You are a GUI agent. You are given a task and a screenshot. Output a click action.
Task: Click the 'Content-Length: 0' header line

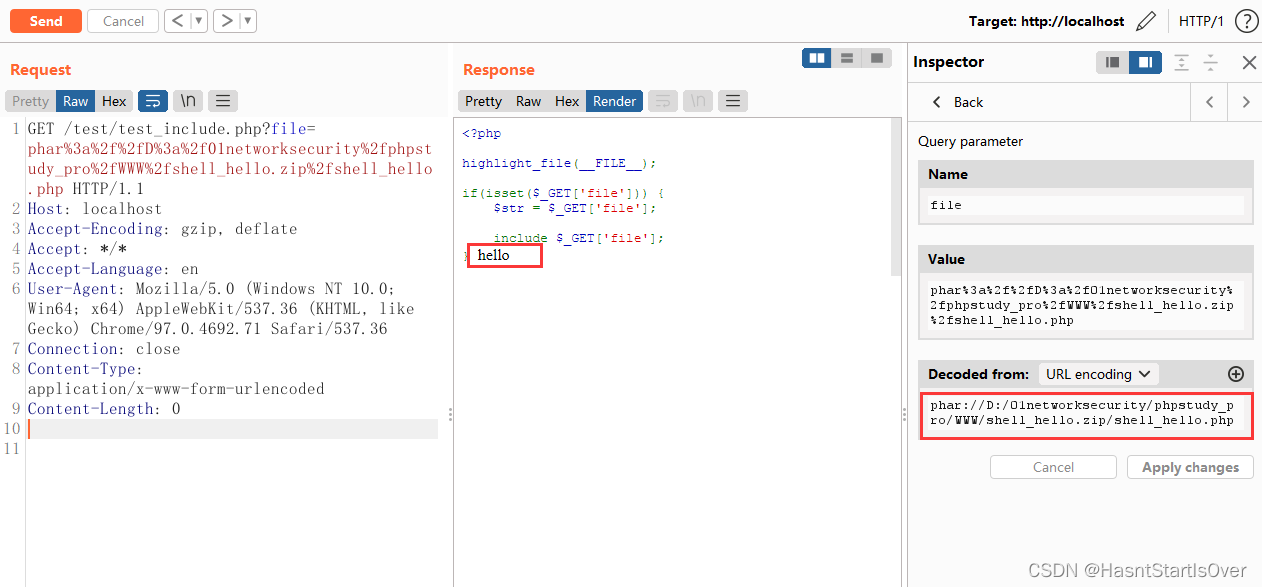[x=104, y=409]
